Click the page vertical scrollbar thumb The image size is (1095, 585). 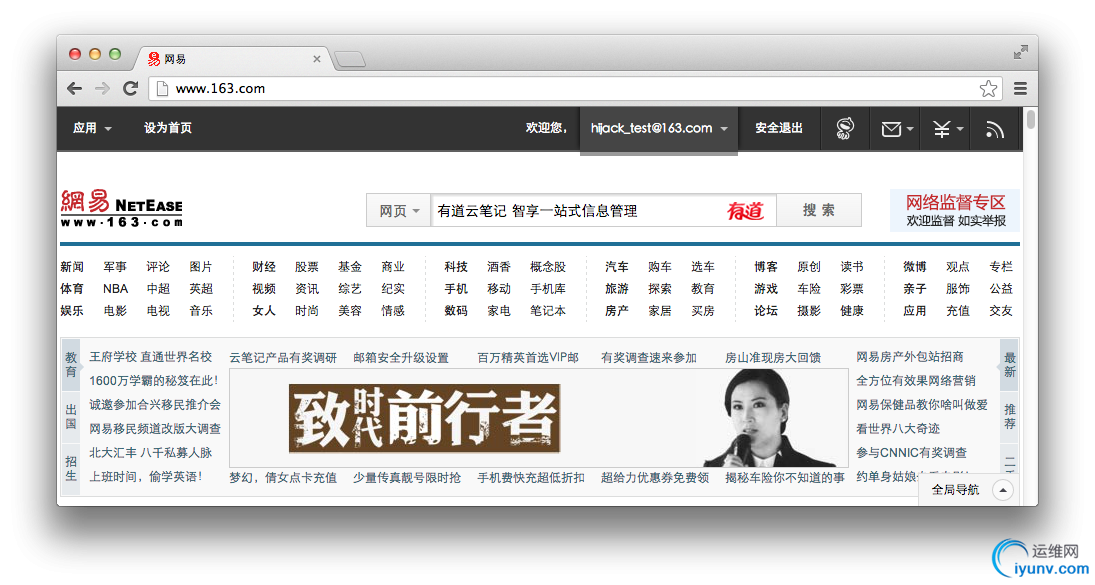[x=1030, y=119]
